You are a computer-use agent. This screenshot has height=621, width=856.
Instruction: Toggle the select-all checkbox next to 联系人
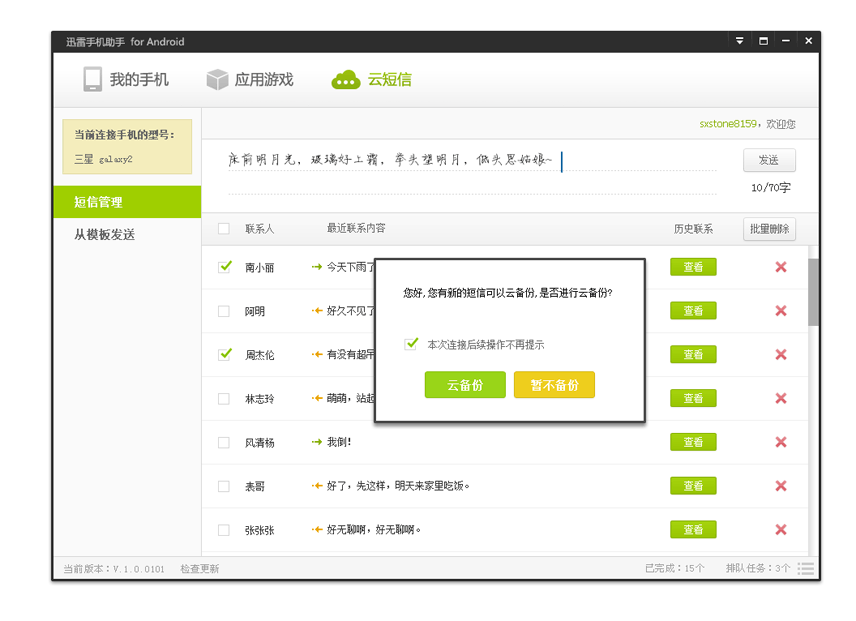[x=224, y=229]
